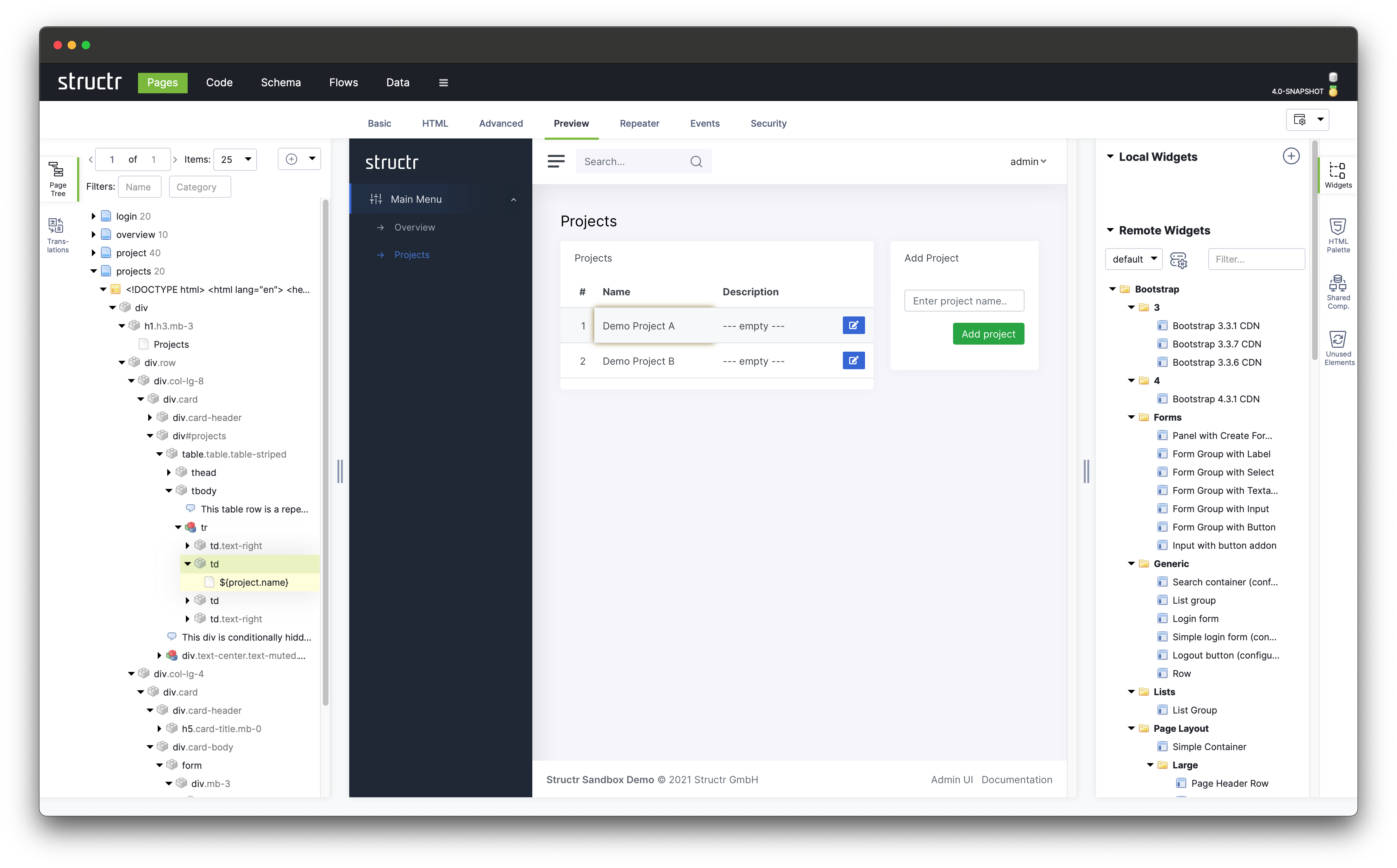The image size is (1397, 868).
Task: Open Unused Elements panel
Action: click(x=1338, y=347)
